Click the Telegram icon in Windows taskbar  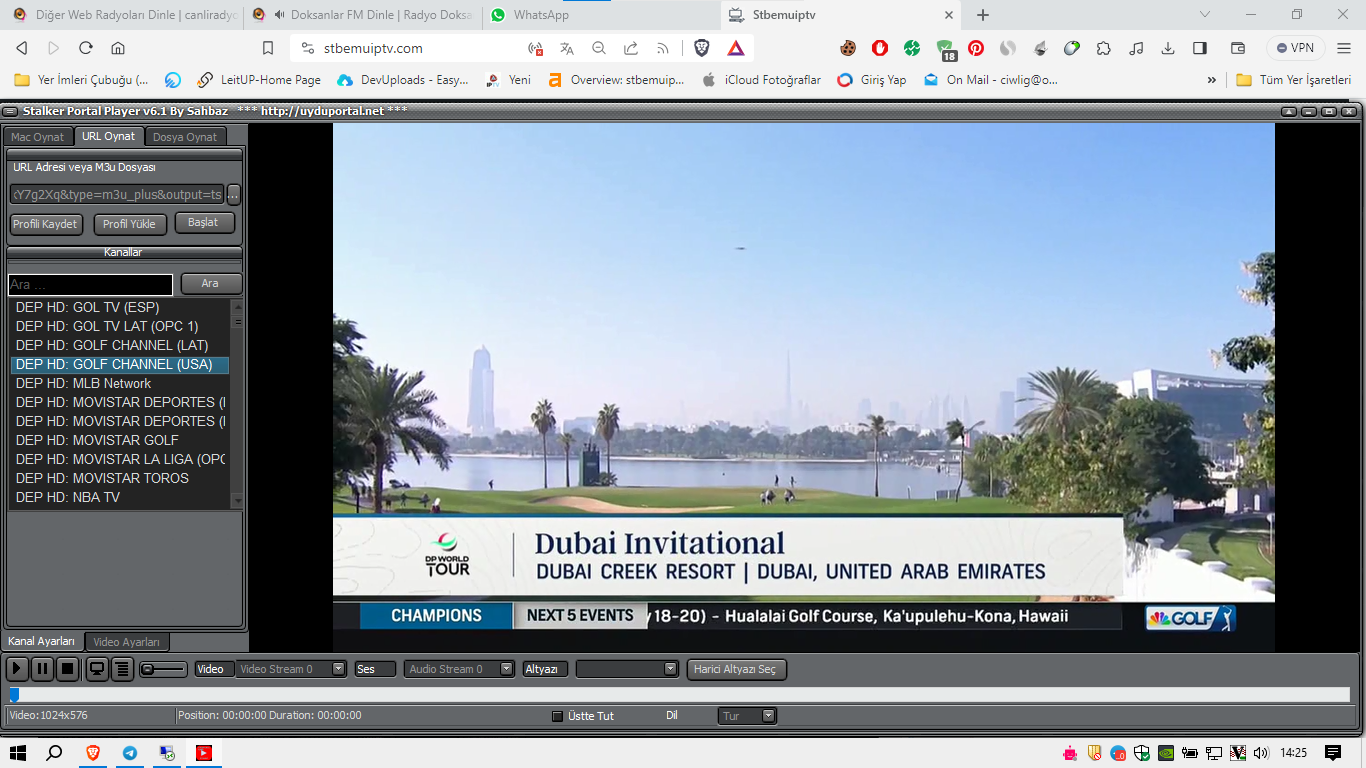coord(130,753)
